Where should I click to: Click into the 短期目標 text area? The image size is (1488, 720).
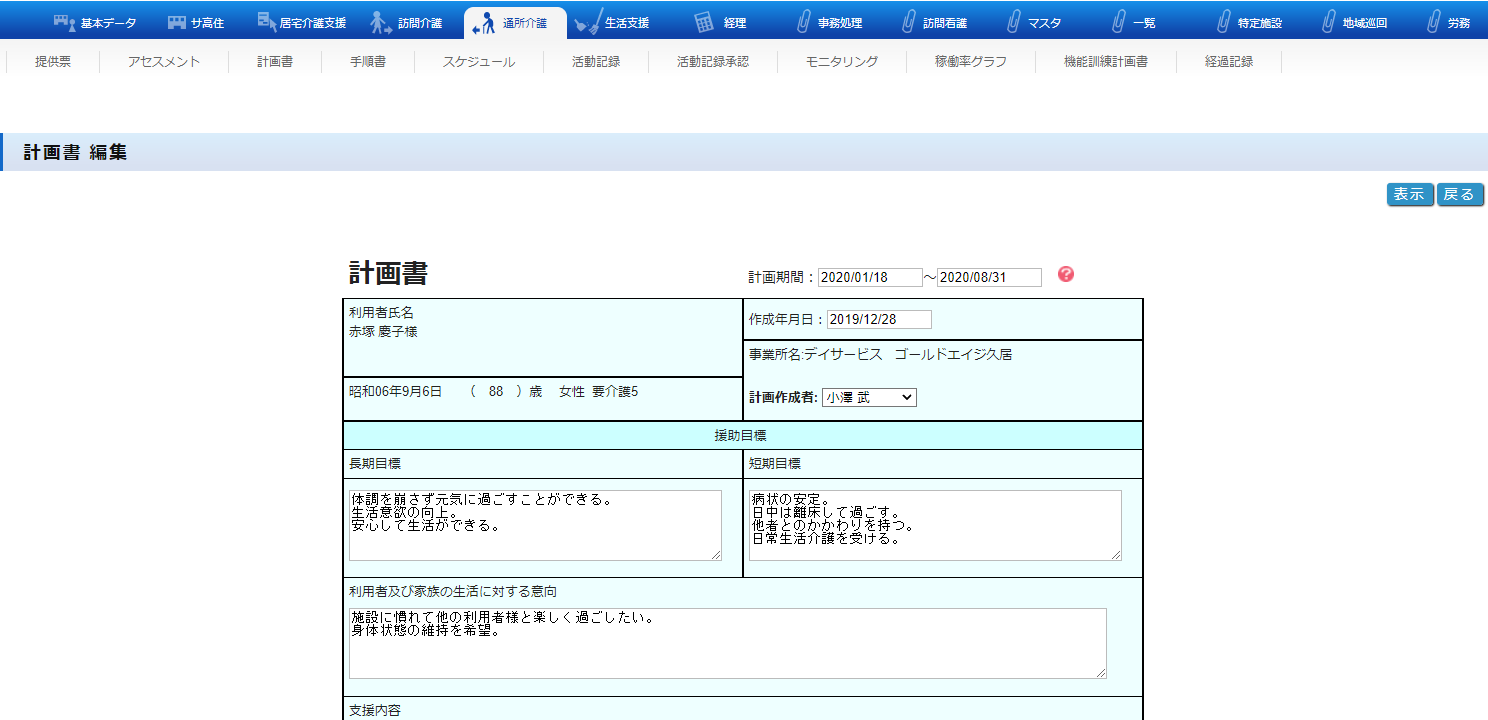coord(934,525)
